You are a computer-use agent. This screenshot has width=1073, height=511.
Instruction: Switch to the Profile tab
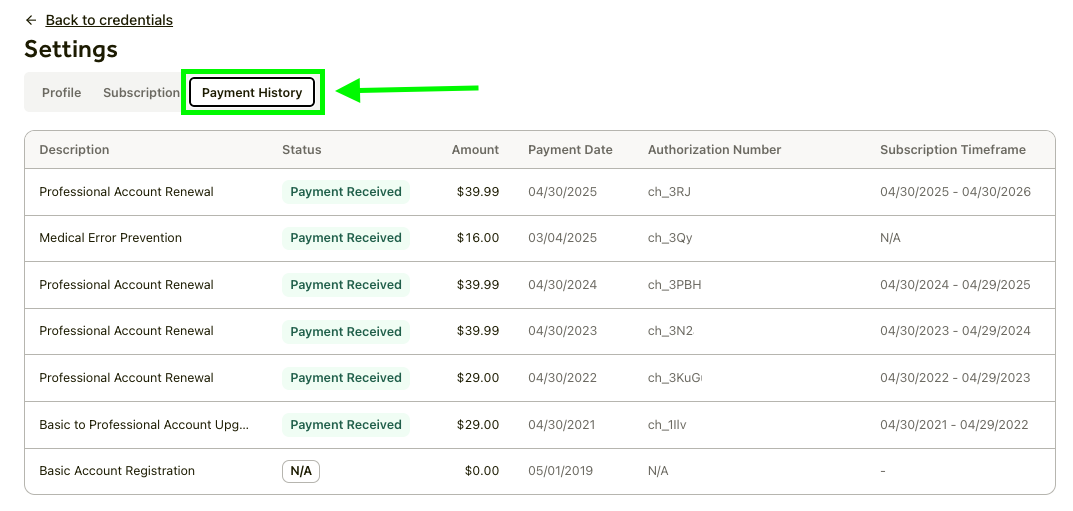[61, 93]
